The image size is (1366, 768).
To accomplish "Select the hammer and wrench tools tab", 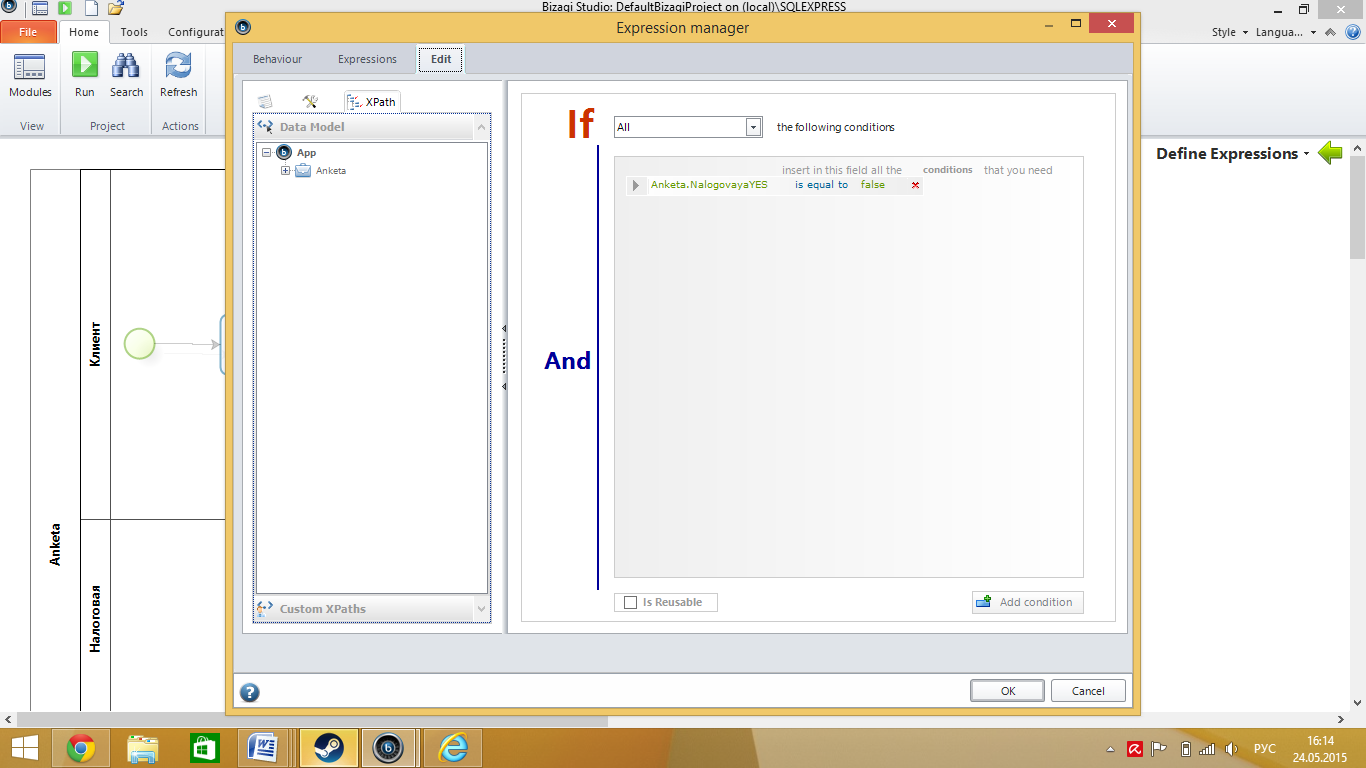I will [310, 102].
